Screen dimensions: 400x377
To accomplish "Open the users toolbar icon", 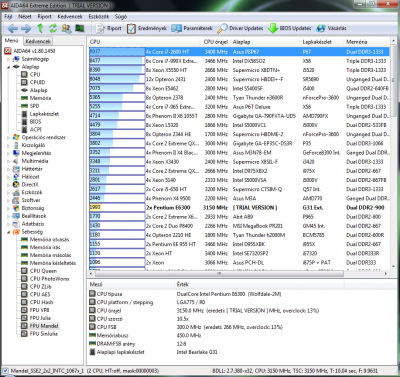I will [x=66, y=28].
